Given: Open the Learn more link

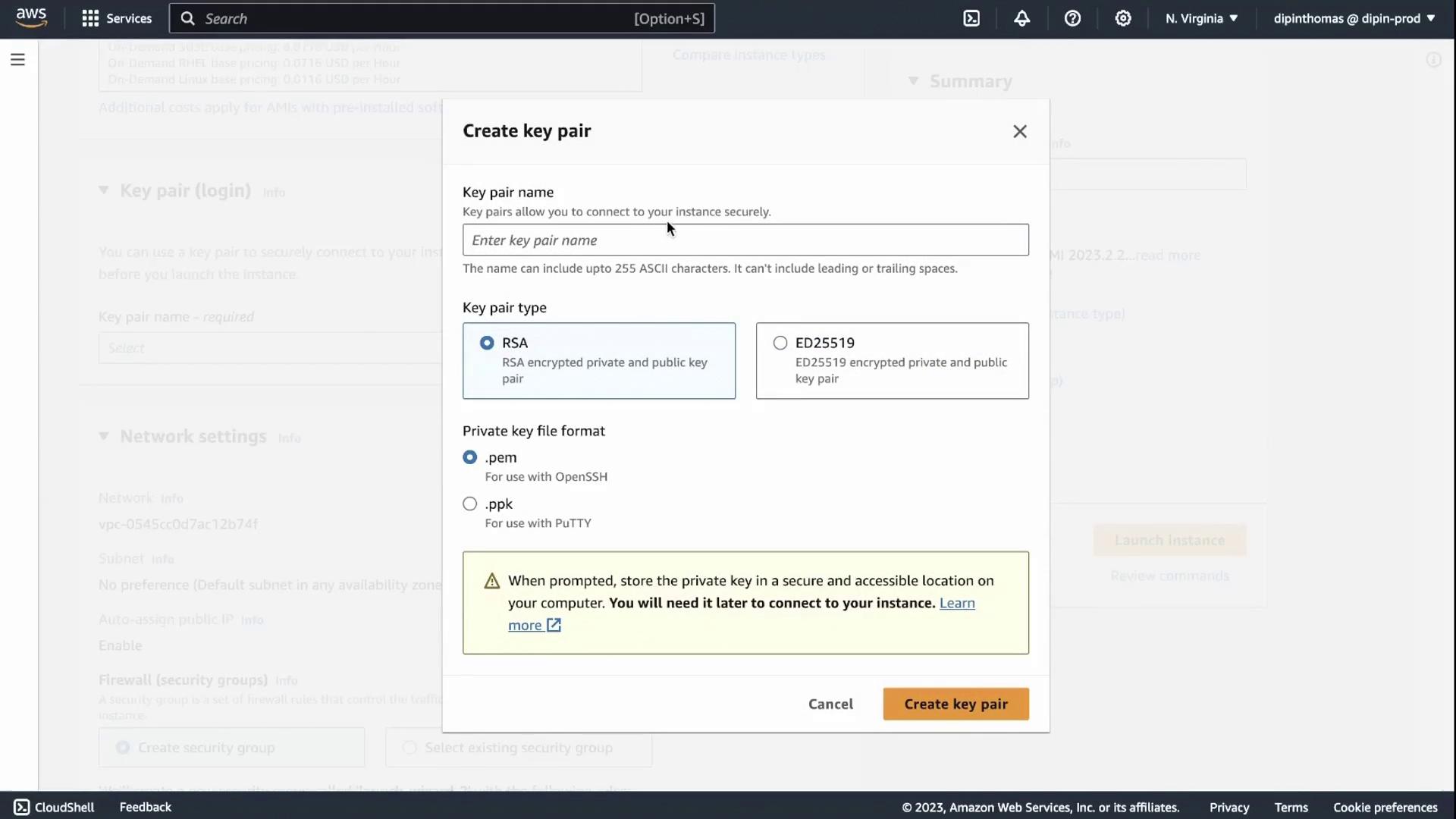Looking at the screenshot, I should [956, 603].
